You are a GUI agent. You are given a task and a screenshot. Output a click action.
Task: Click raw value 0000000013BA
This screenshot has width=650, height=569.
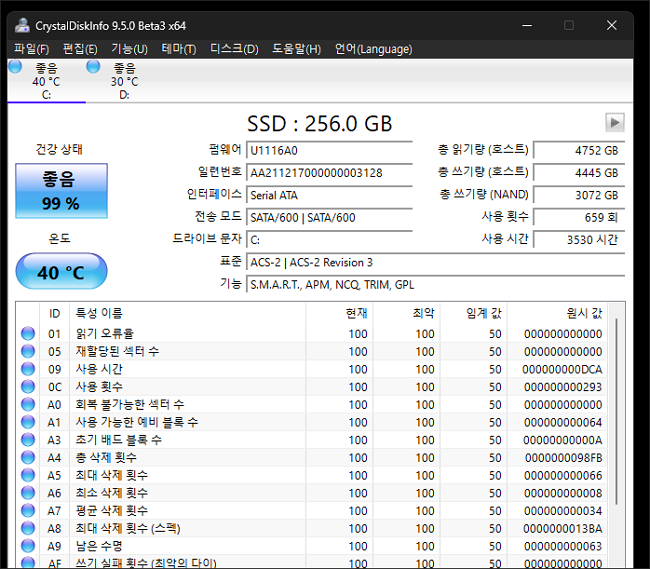pos(563,529)
